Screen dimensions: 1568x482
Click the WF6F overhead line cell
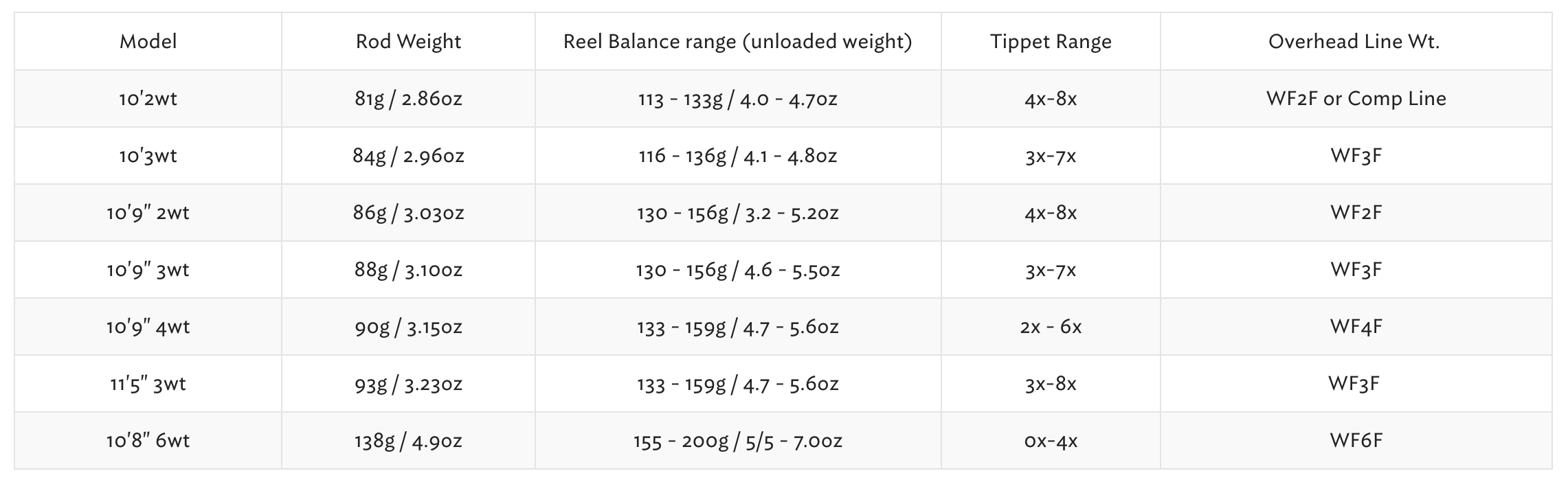pos(1355,441)
